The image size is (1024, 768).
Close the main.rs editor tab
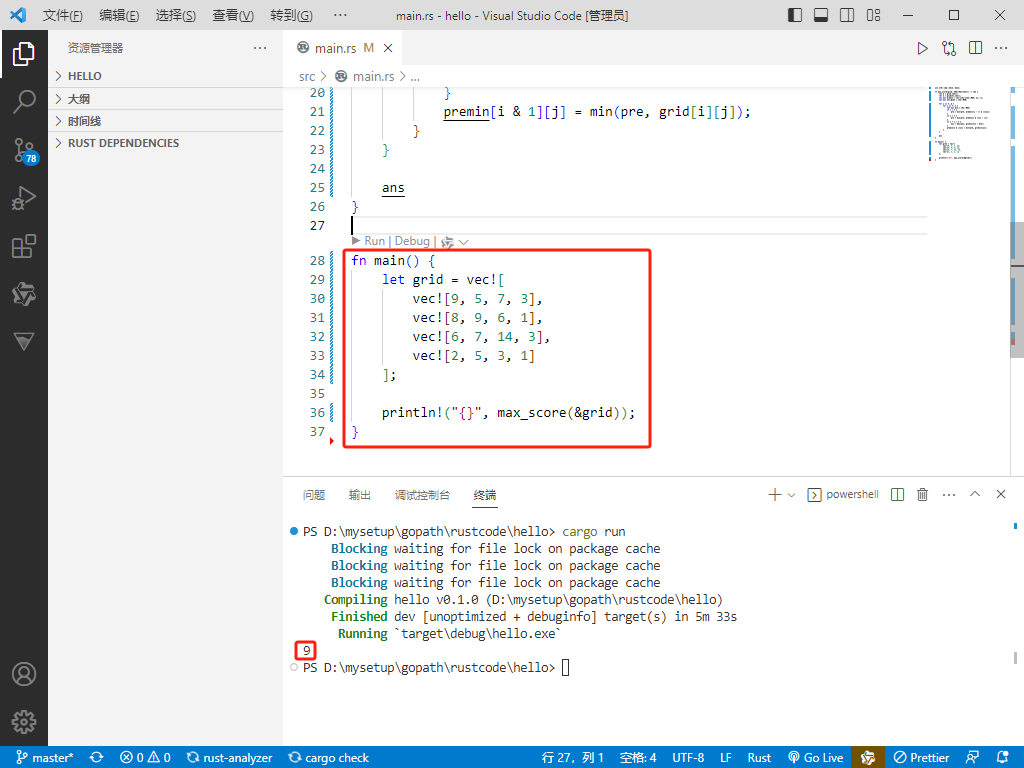[x=388, y=48]
